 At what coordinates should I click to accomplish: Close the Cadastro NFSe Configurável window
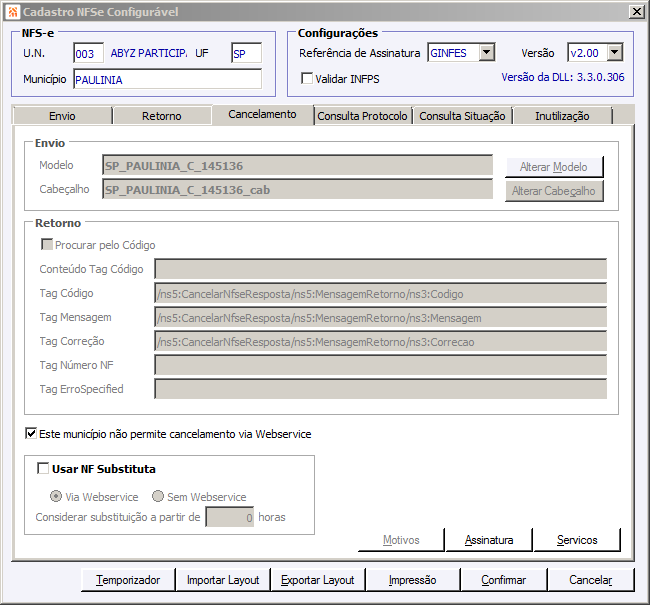point(636,12)
